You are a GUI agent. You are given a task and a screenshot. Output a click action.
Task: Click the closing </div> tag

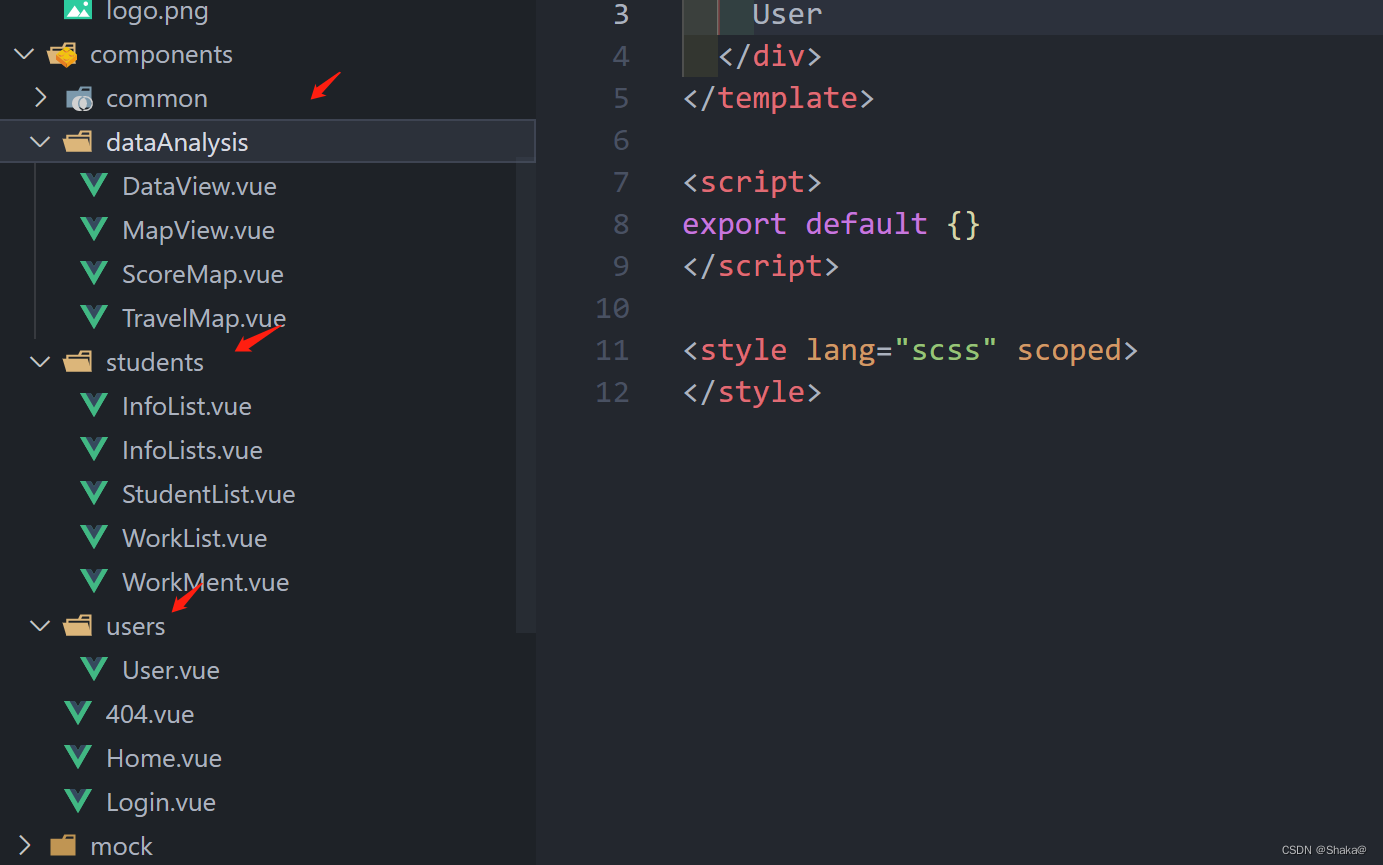pyautogui.click(x=770, y=56)
